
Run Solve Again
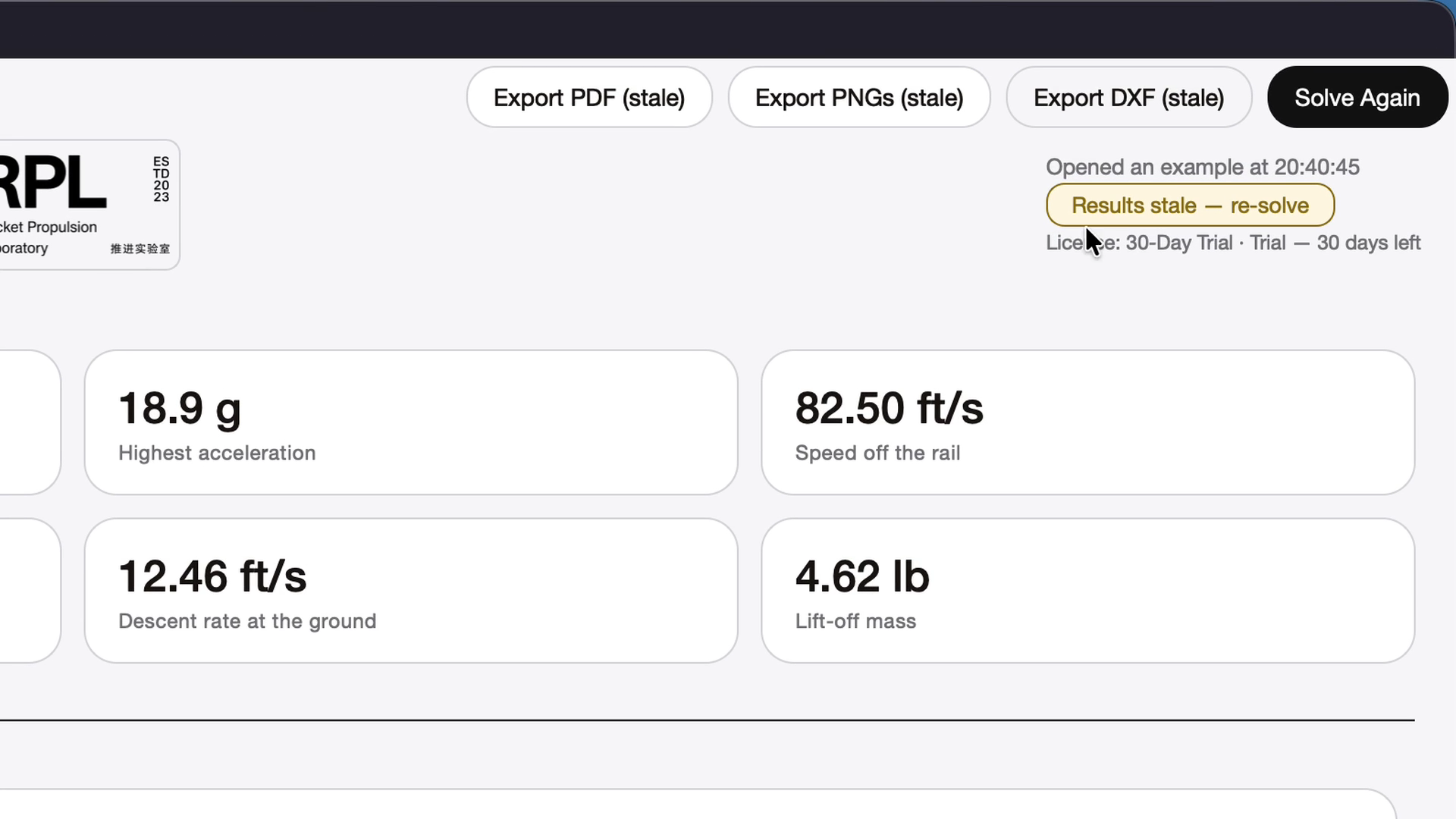[1357, 97]
